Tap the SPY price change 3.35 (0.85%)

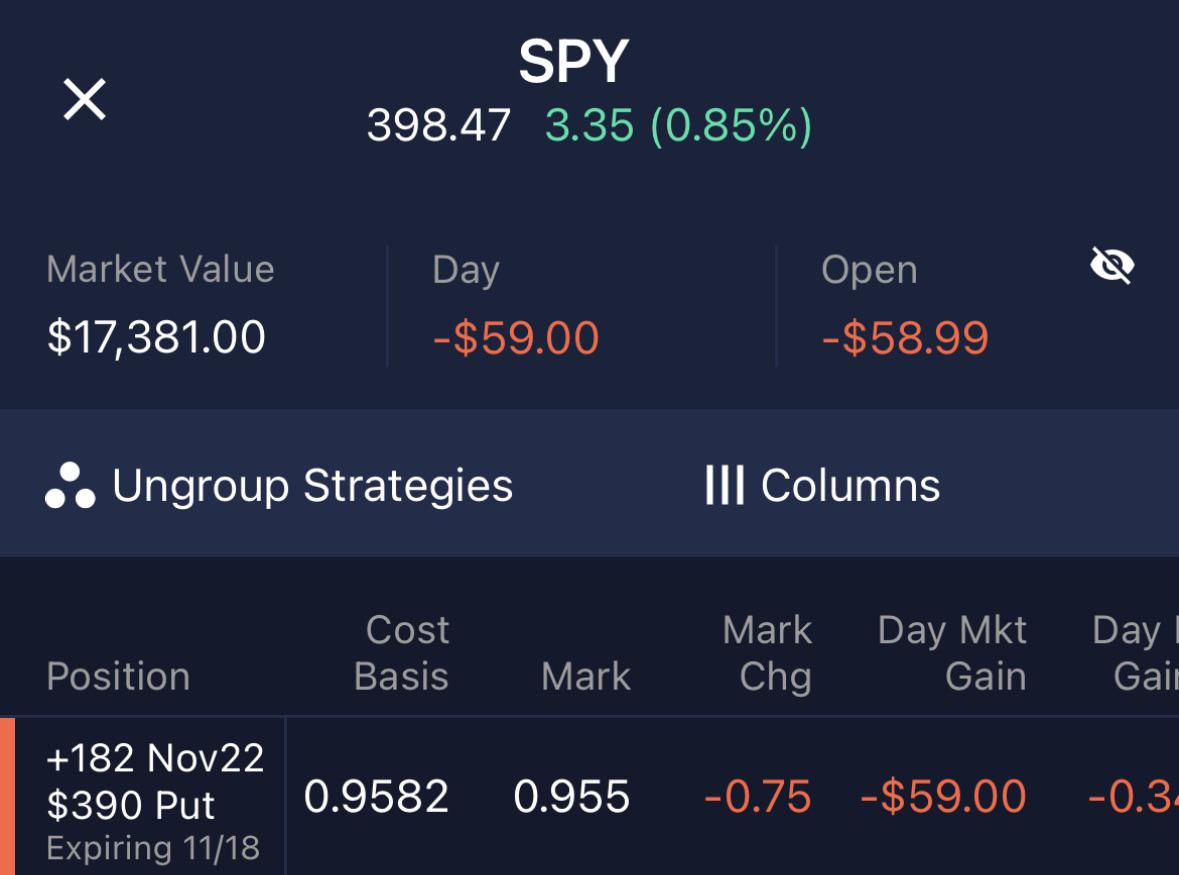click(x=678, y=126)
